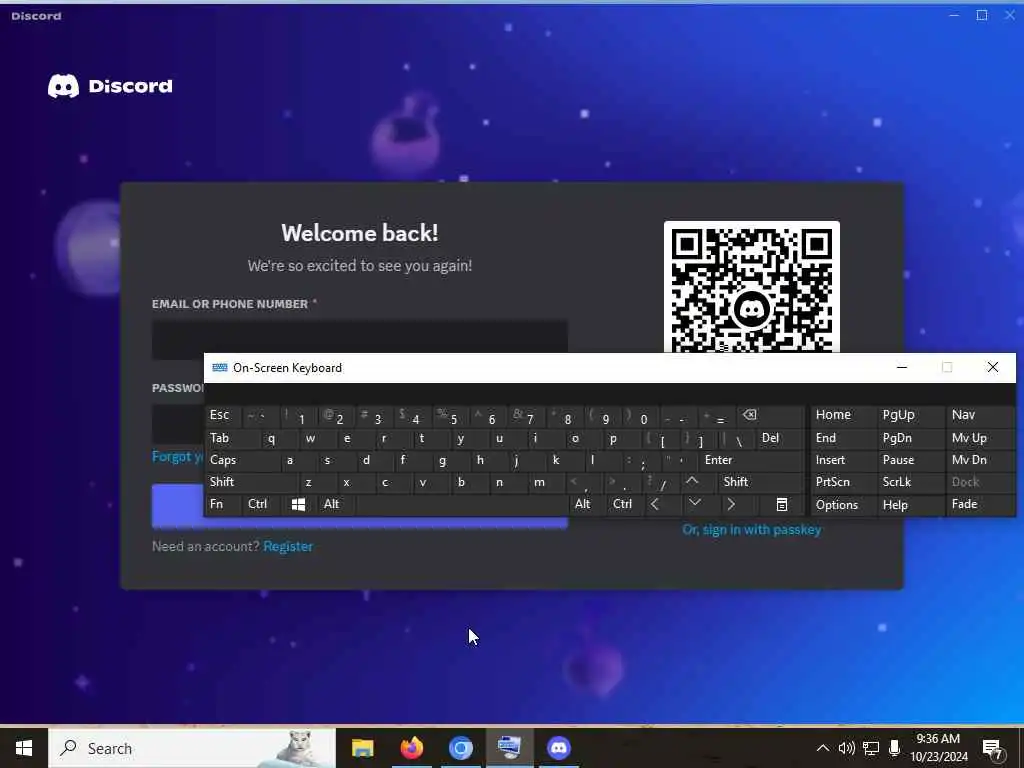Viewport: 1024px width, 768px height.
Task: Tap the left arrow key on keyboard
Action: tap(655, 504)
